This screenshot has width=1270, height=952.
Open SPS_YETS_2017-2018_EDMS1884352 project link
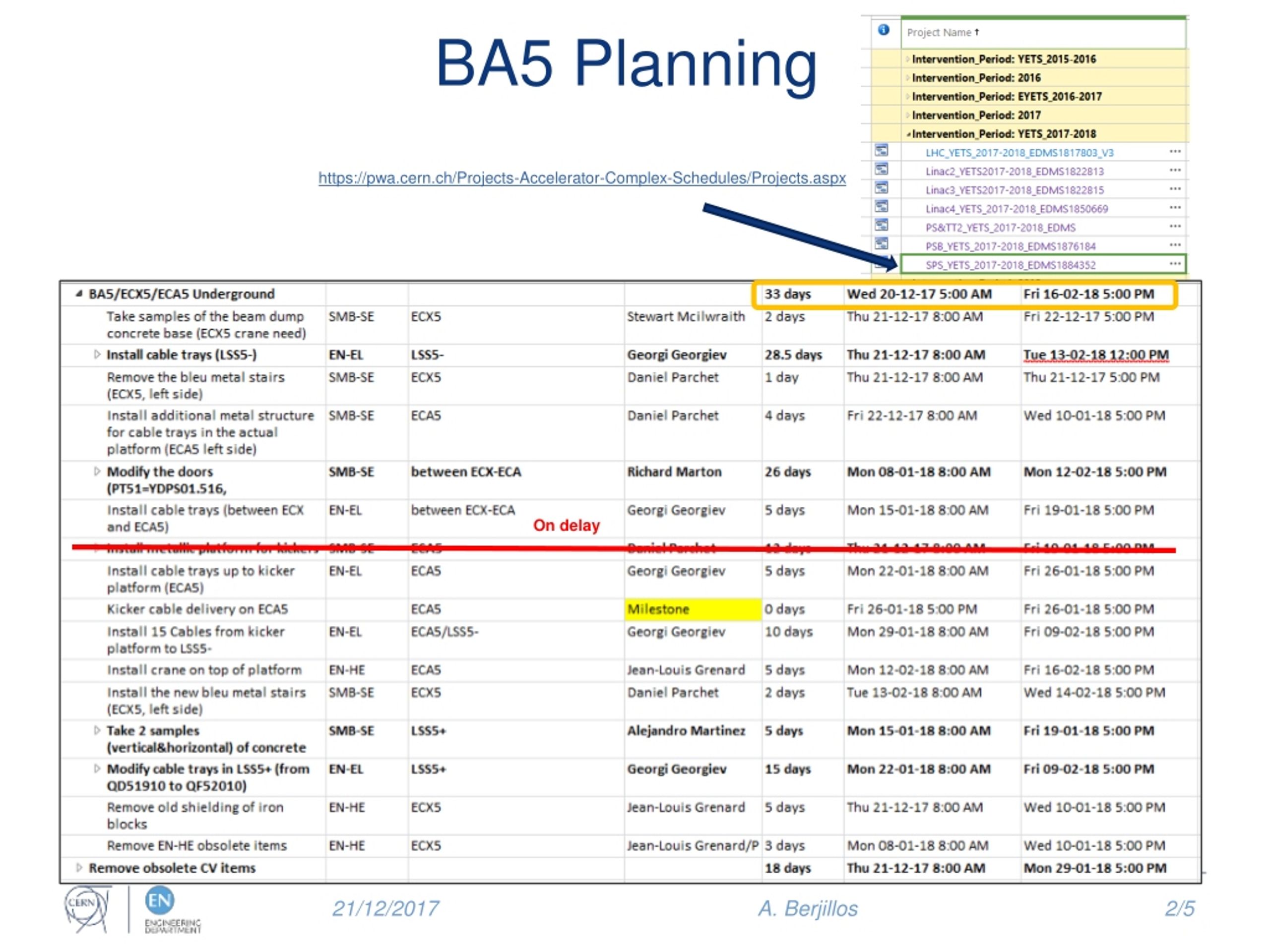click(x=1010, y=265)
